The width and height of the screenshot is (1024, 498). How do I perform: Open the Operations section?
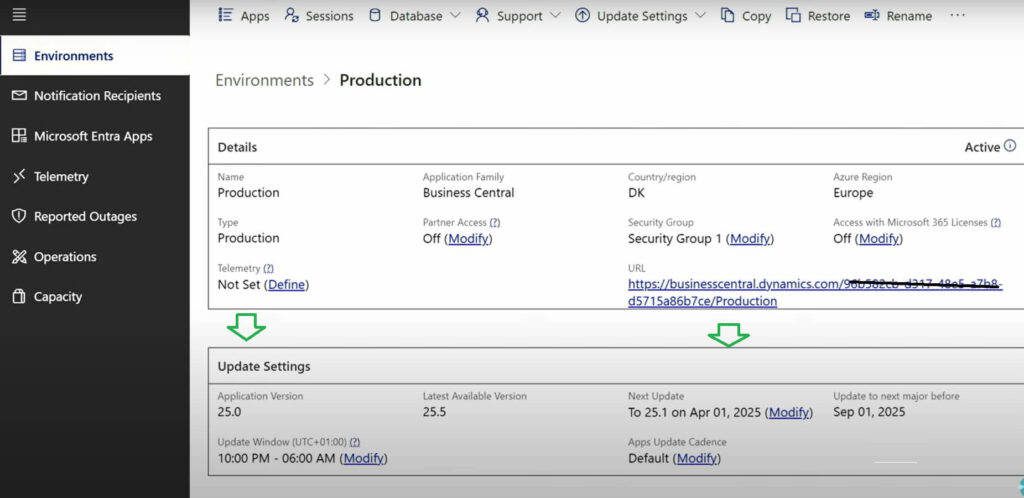coord(65,257)
